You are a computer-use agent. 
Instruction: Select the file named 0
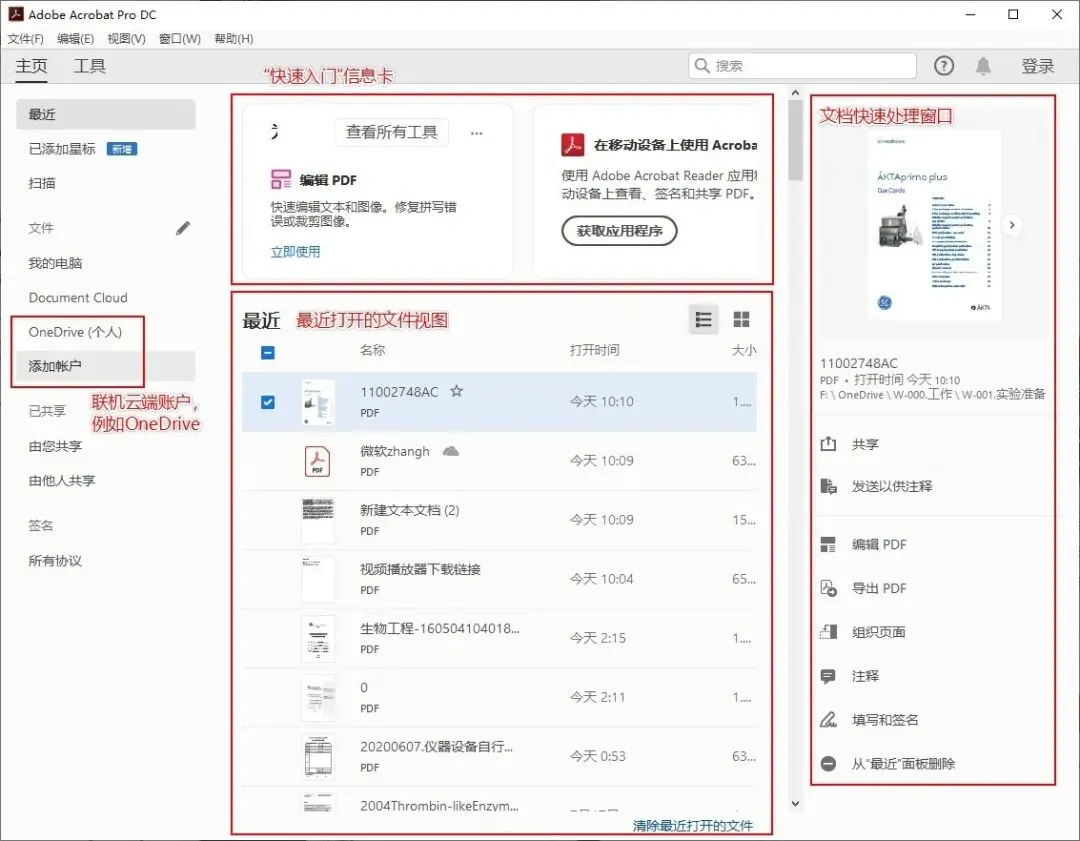[499, 697]
